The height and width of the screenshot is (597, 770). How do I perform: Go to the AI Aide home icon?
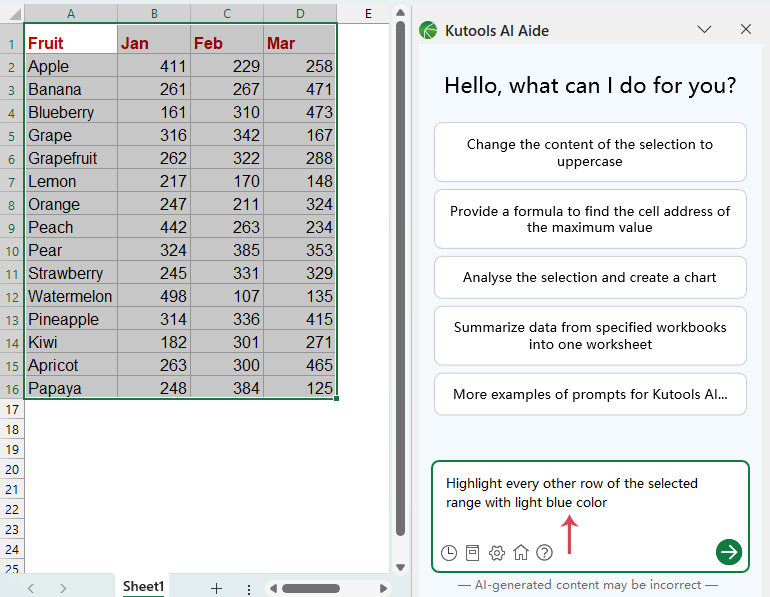point(520,552)
